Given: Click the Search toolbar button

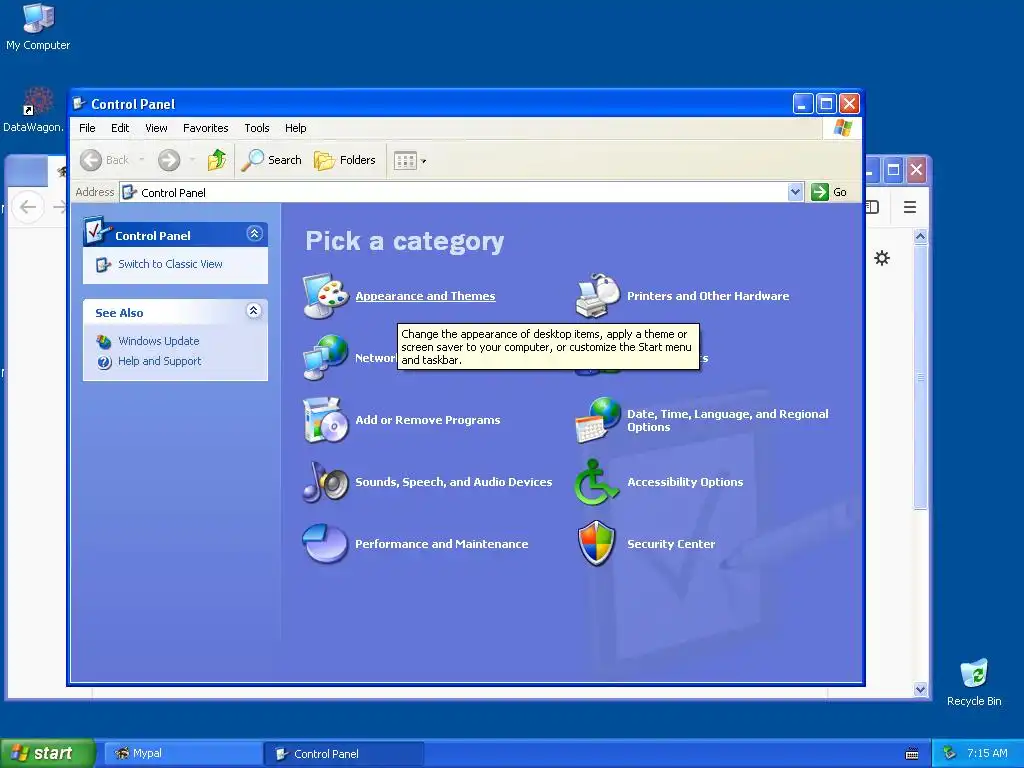Looking at the screenshot, I should click(271, 160).
